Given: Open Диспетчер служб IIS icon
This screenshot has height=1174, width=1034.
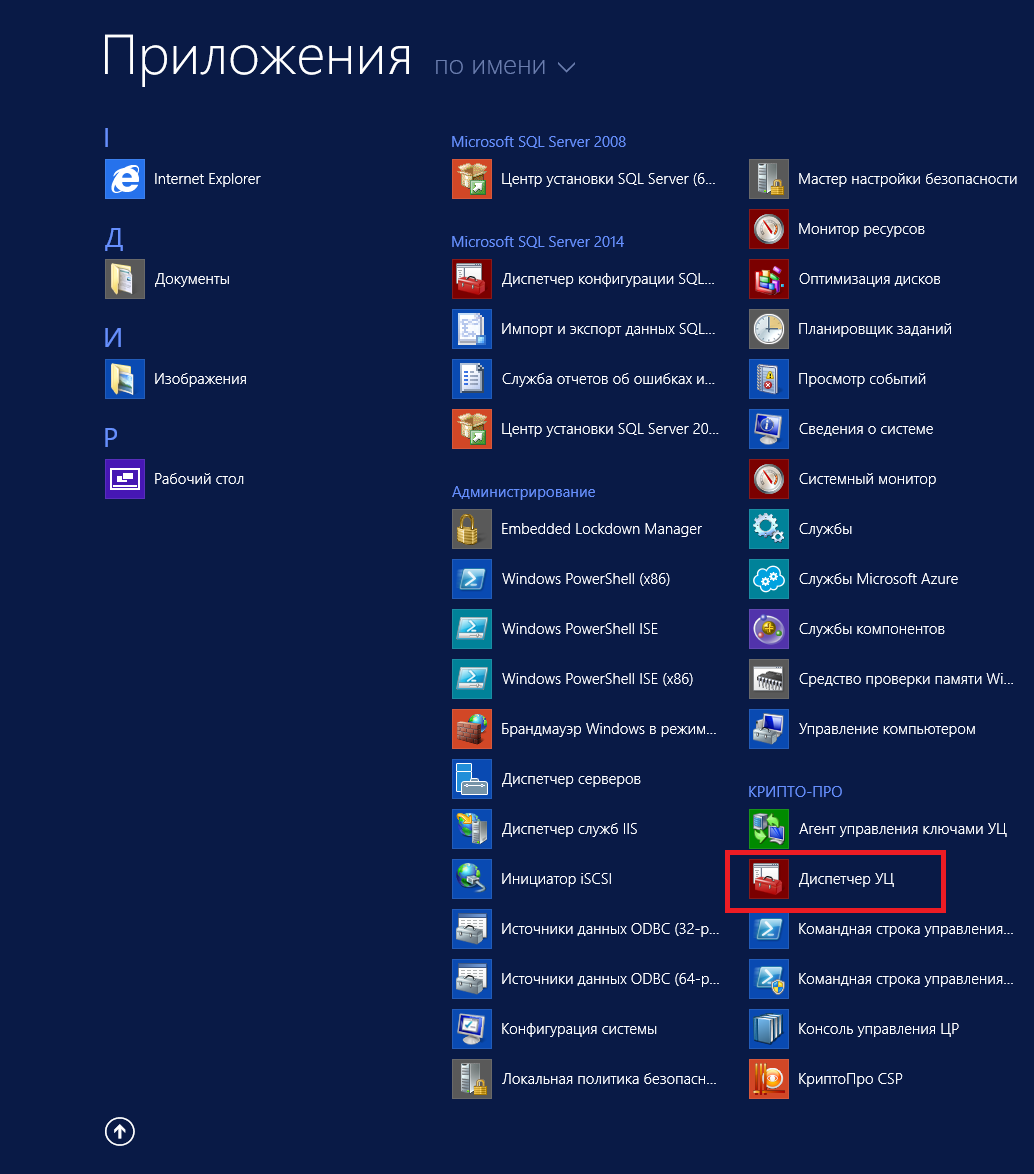Looking at the screenshot, I should (x=472, y=829).
